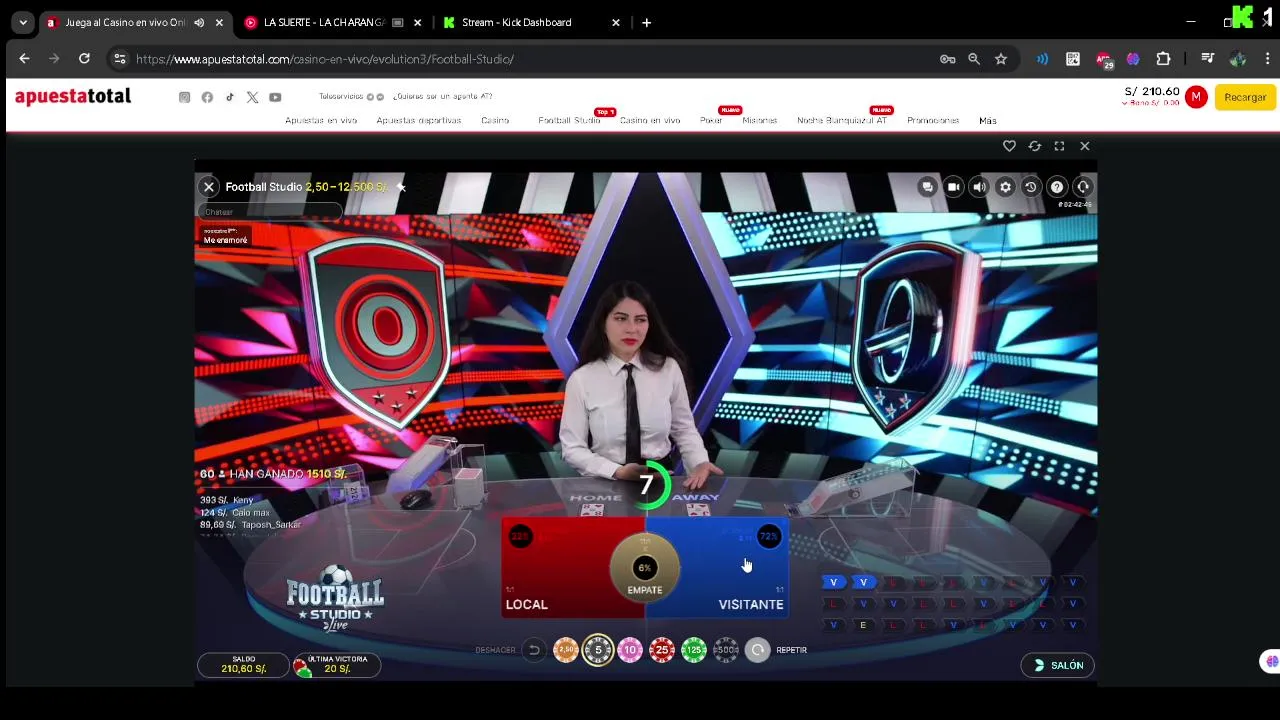Click Teleservicios link

click(341, 96)
